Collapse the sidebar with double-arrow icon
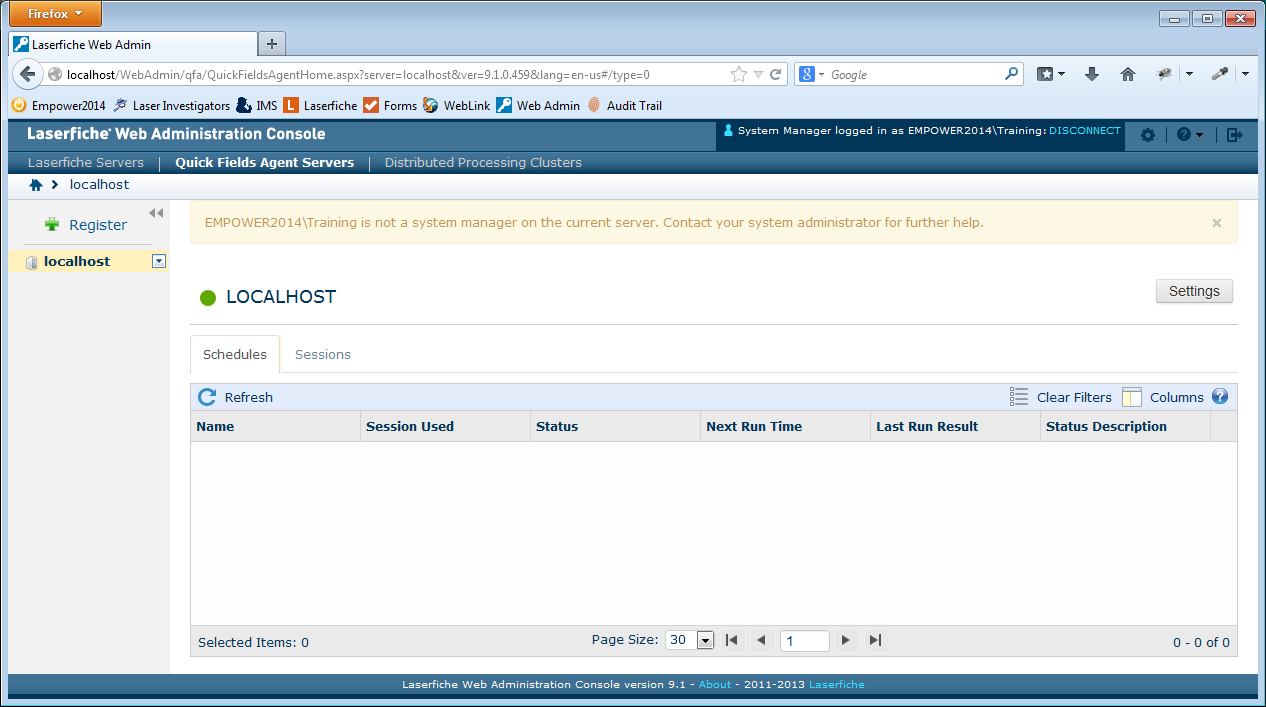Image resolution: width=1266 pixels, height=707 pixels. [x=156, y=213]
